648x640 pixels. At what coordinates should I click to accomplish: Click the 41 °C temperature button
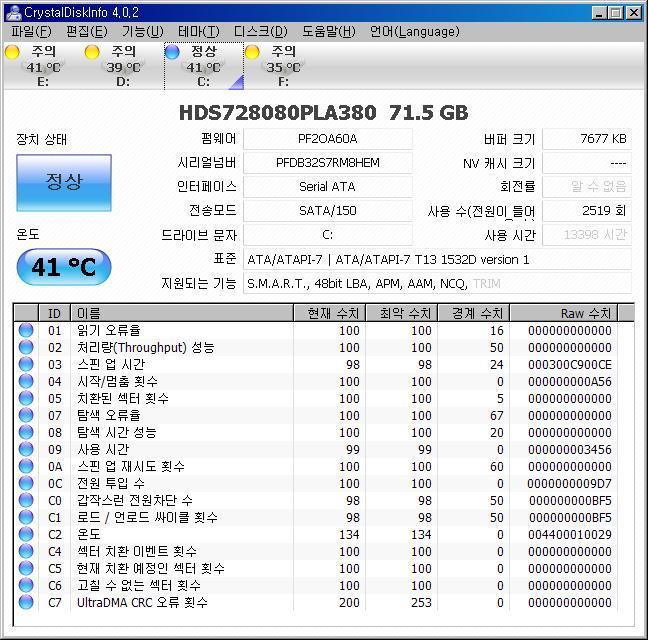click(64, 267)
